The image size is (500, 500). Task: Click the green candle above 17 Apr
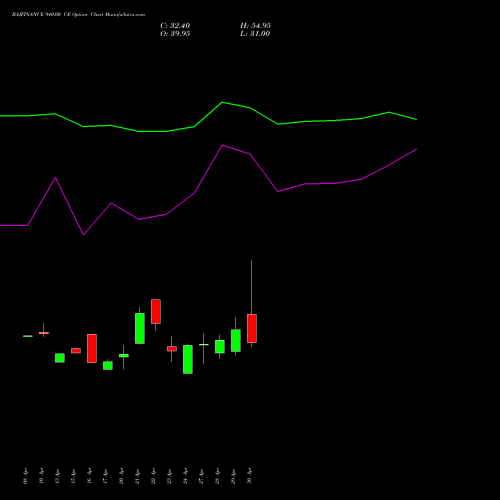108,366
